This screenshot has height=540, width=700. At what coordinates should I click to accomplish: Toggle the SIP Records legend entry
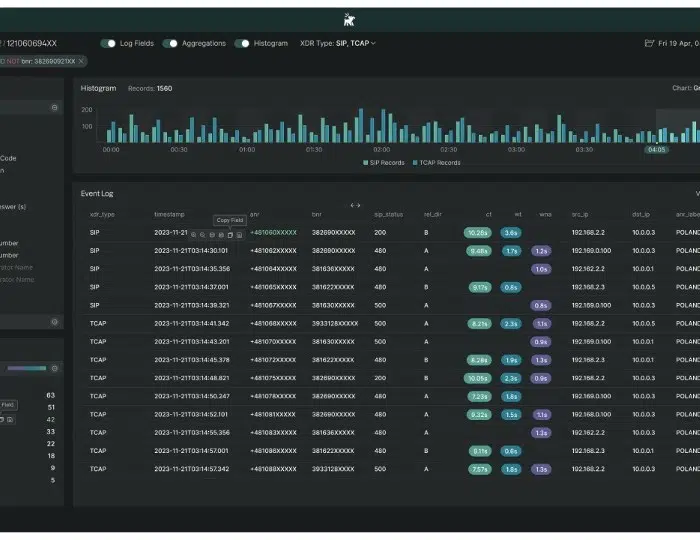coord(384,162)
